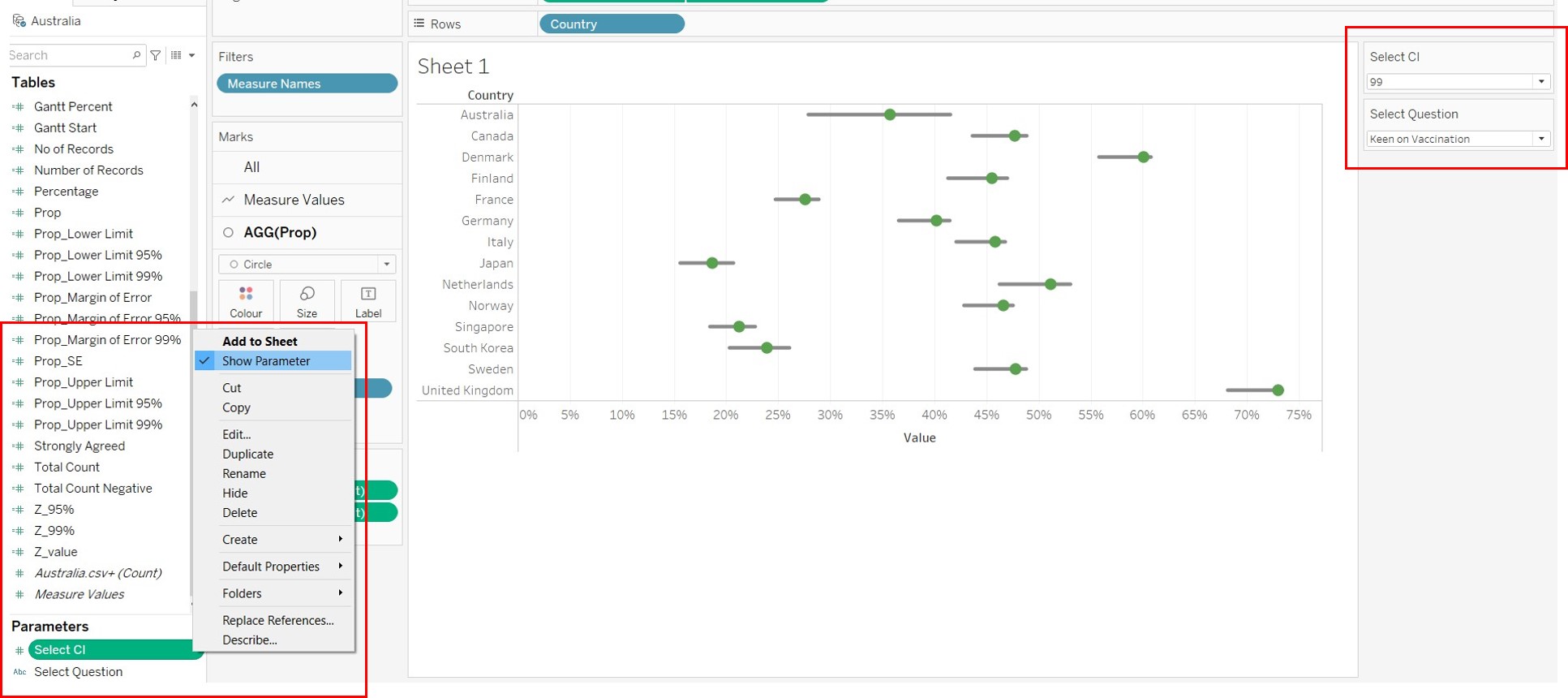Viewport: 1568px width, 698px height.
Task: Click the Measure Values line icon
Action: (x=229, y=200)
